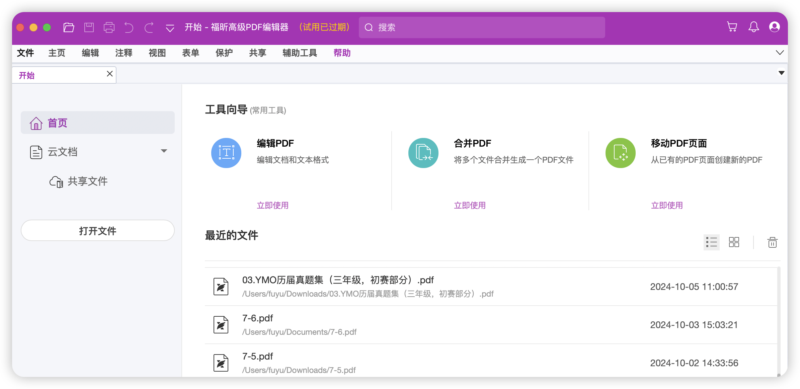The width and height of the screenshot is (800, 389).
Task: Open the 帮助 ribbon tab
Action: 342,53
